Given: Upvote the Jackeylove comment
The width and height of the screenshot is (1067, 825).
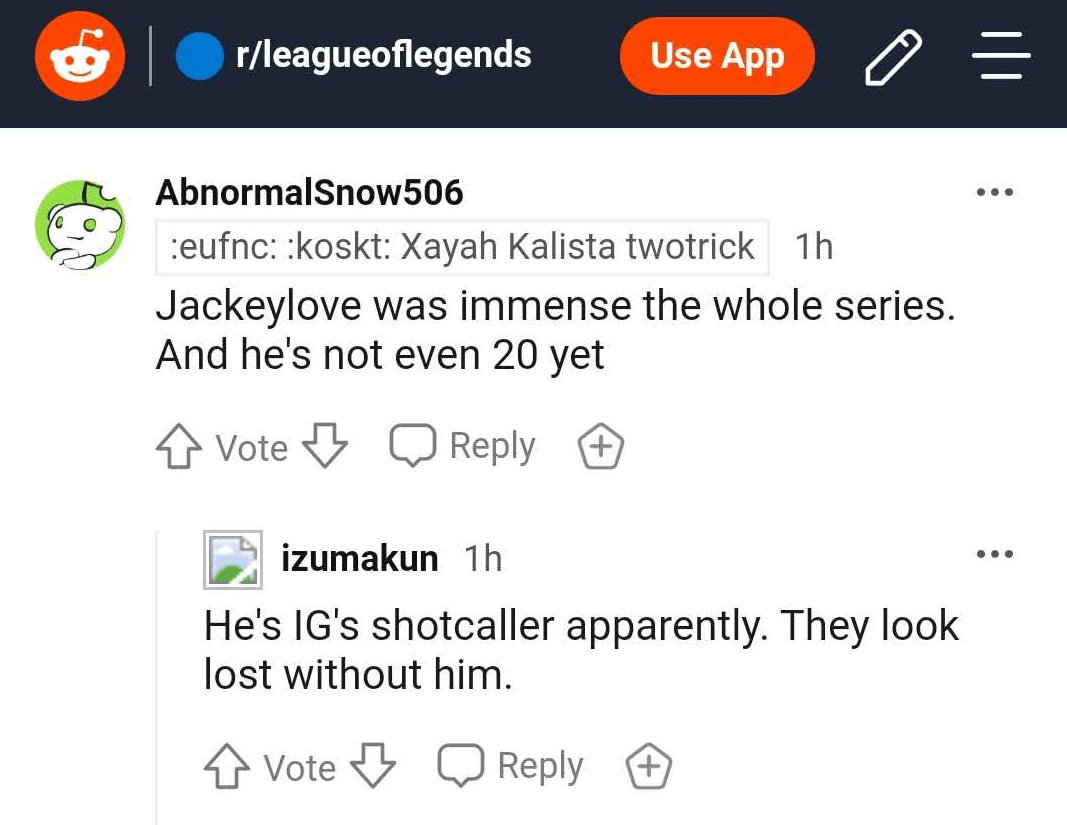Looking at the screenshot, I should click(177, 447).
